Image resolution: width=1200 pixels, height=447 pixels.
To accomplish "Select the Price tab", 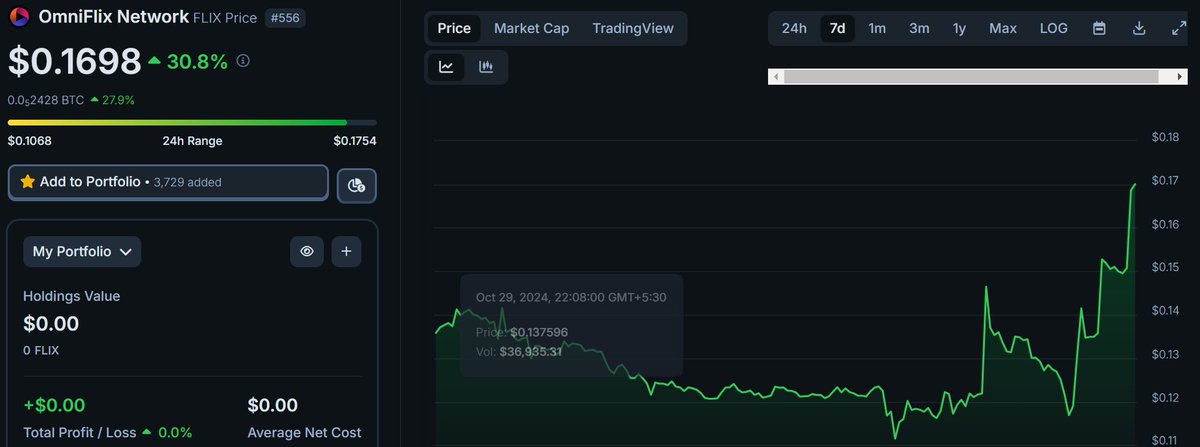I will (454, 28).
